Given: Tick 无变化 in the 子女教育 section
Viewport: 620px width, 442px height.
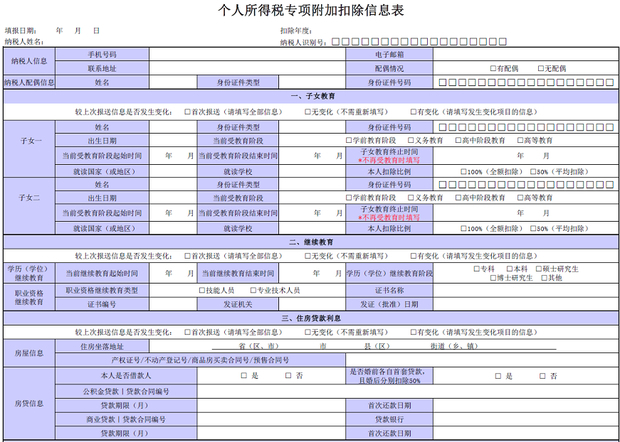Looking at the screenshot, I should pos(308,112).
